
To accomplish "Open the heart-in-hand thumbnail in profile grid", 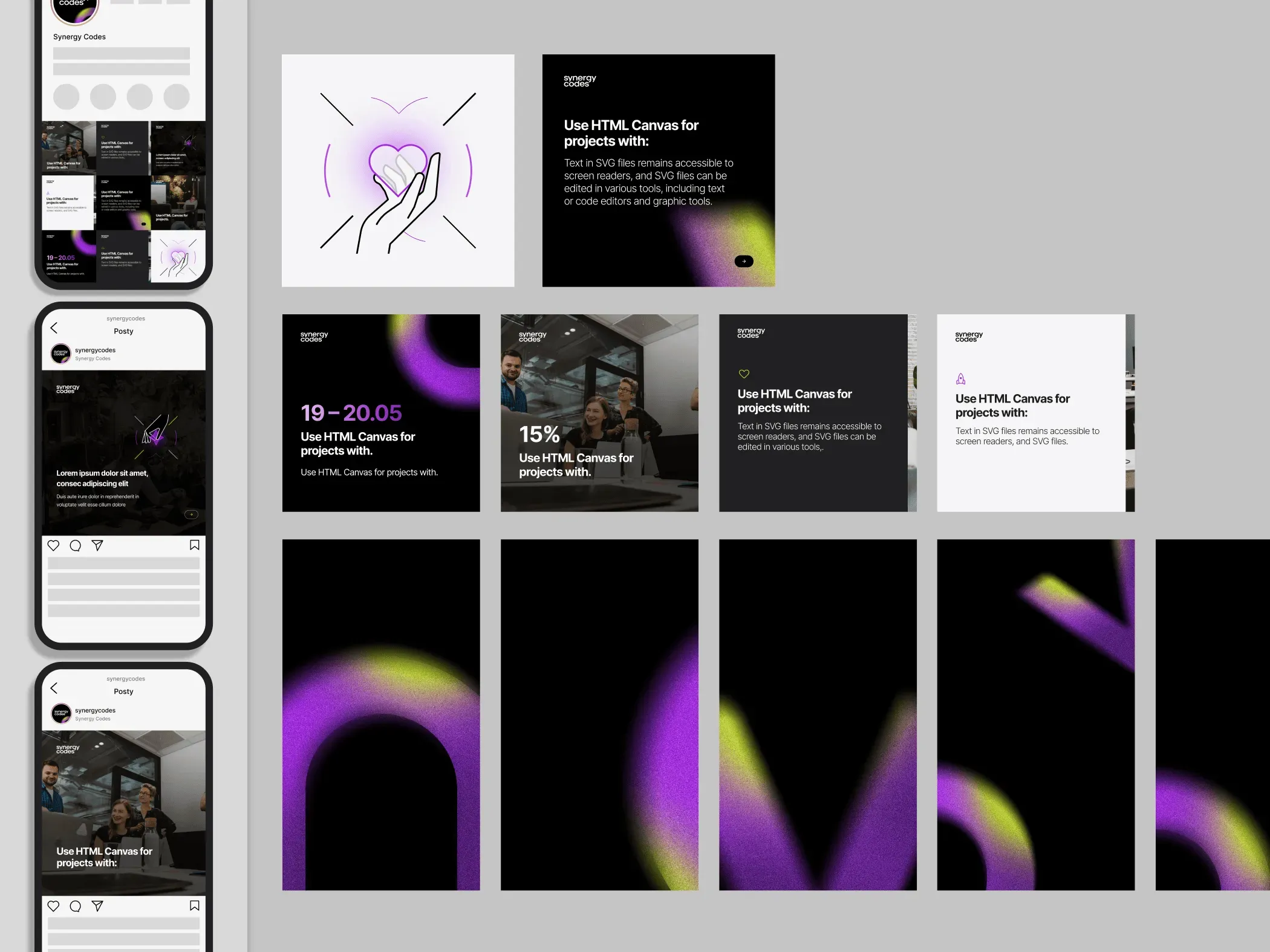I will click(x=178, y=256).
